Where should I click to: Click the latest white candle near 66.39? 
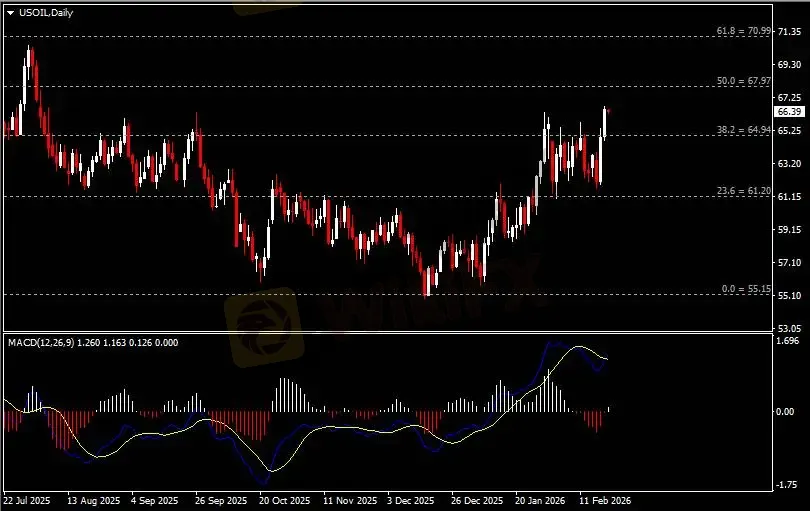click(x=605, y=122)
